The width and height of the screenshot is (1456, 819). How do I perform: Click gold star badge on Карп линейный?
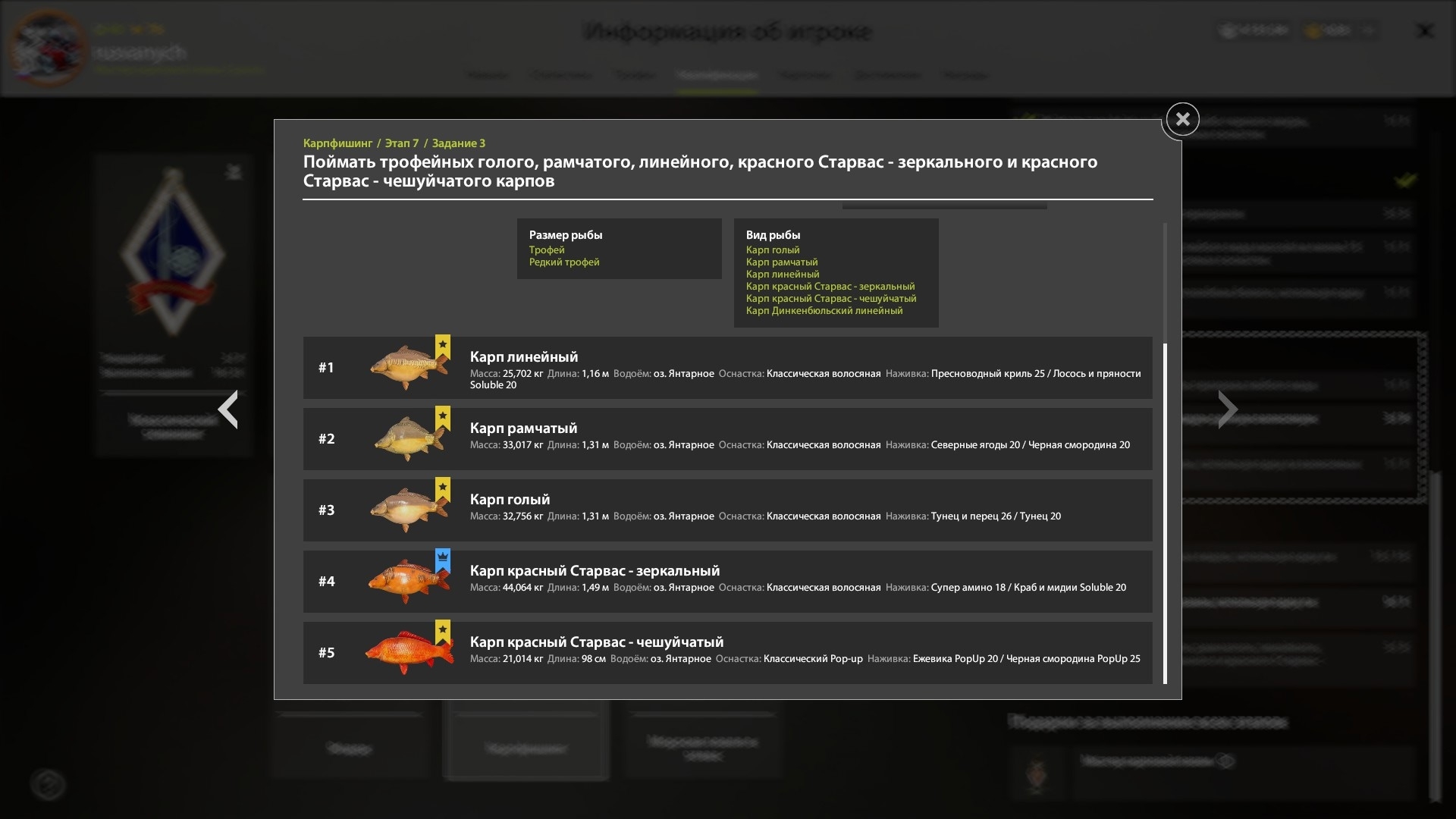[x=443, y=346]
